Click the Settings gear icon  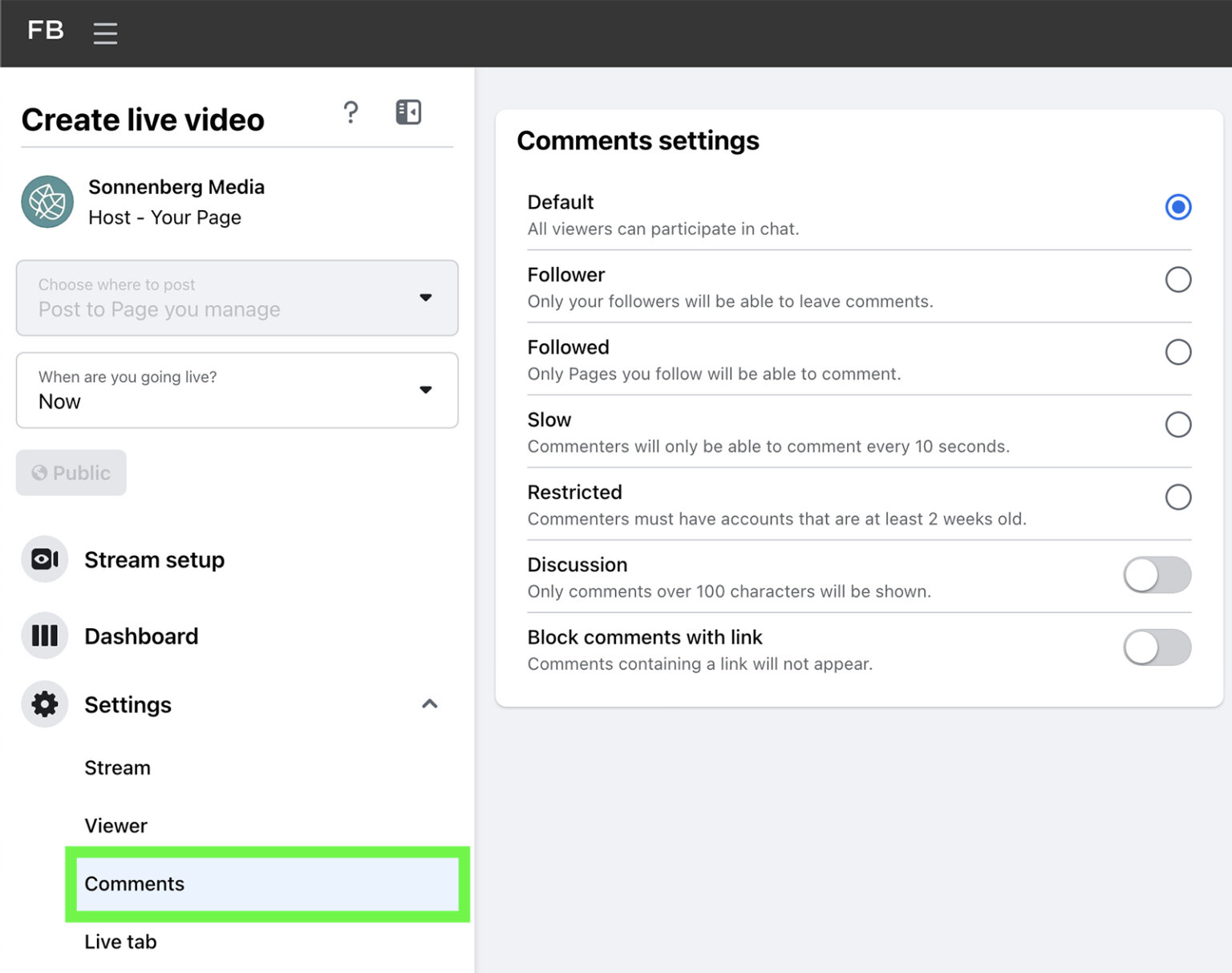pos(44,704)
